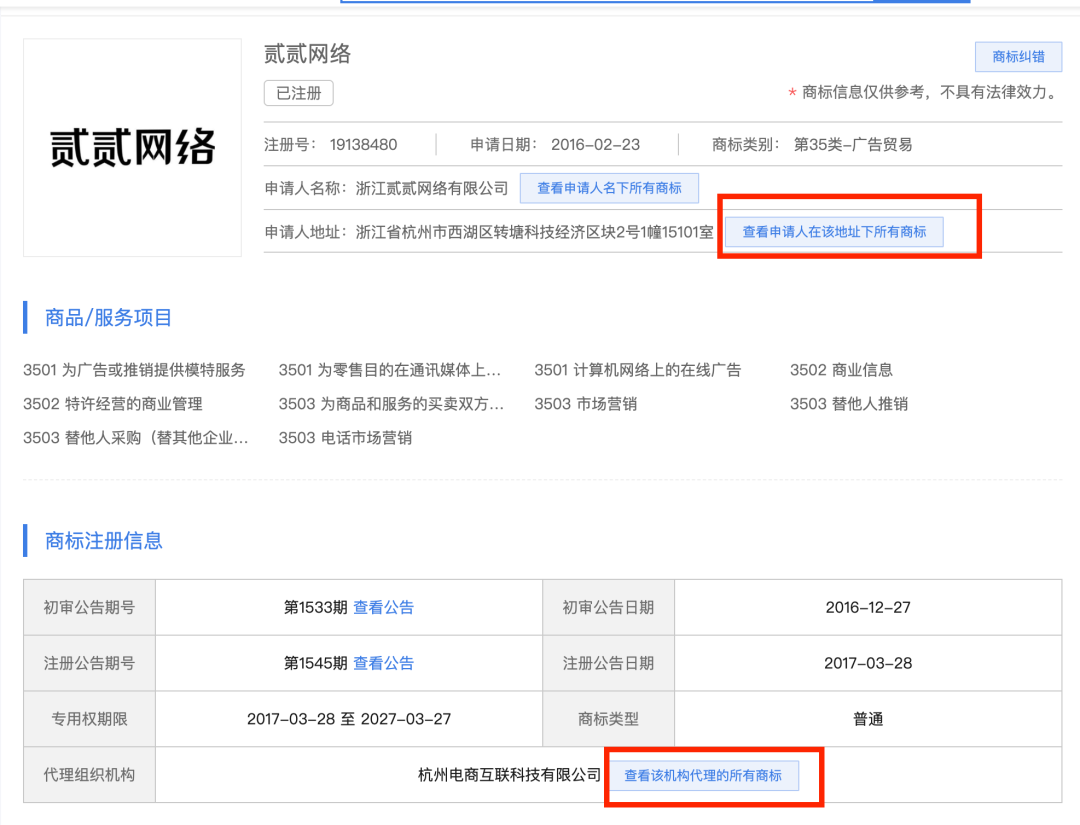Click the 第1545期 issue number
Screen dimensions: 1080x825
point(315,663)
